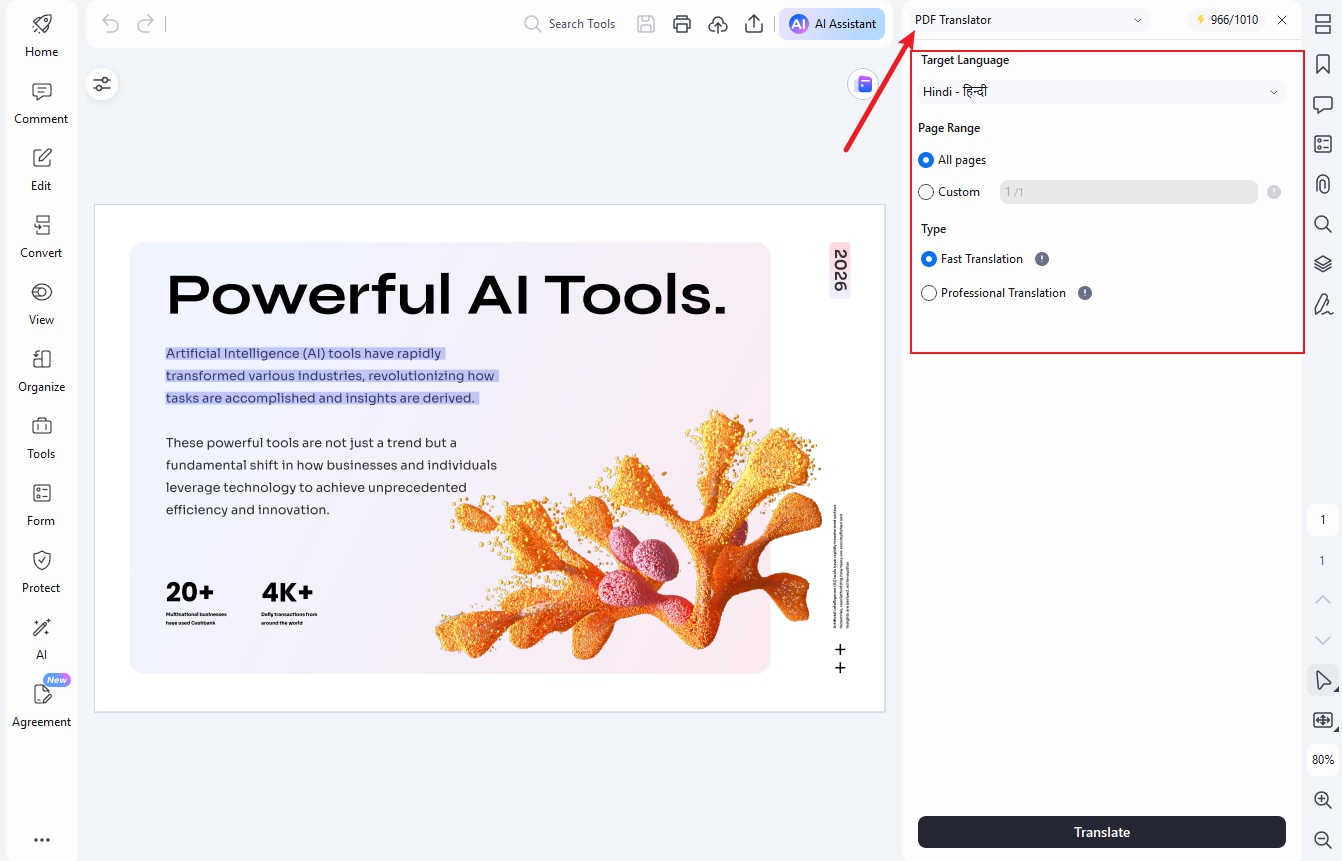Select the All pages radio button
This screenshot has width=1342, height=861.
(x=926, y=160)
